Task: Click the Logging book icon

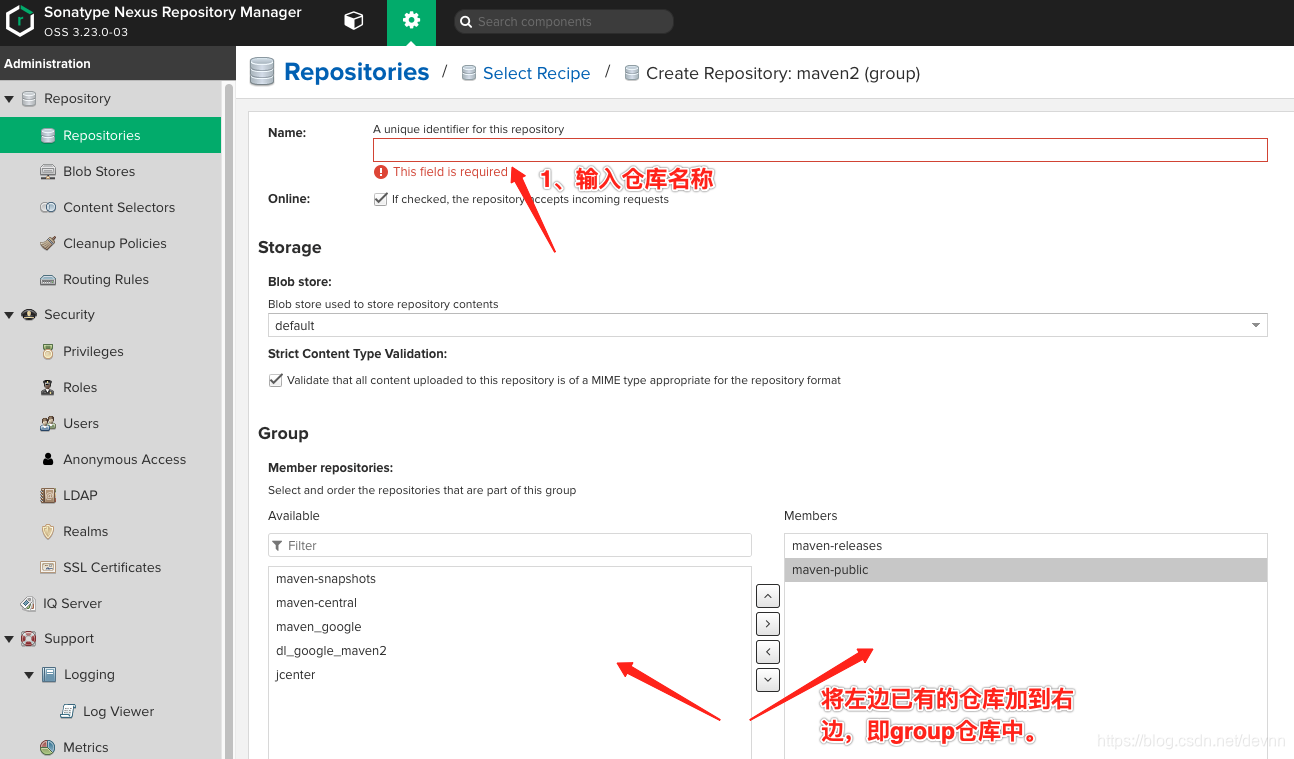Action: [49, 675]
